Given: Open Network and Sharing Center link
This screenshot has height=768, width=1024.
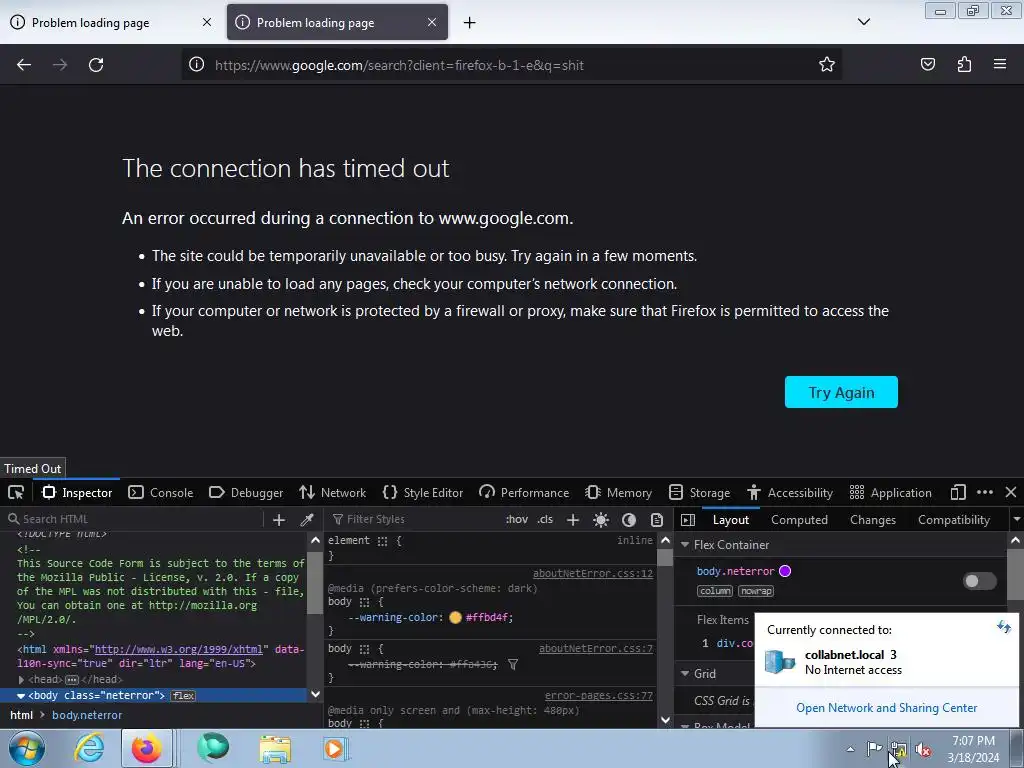Looking at the screenshot, I should [x=886, y=708].
